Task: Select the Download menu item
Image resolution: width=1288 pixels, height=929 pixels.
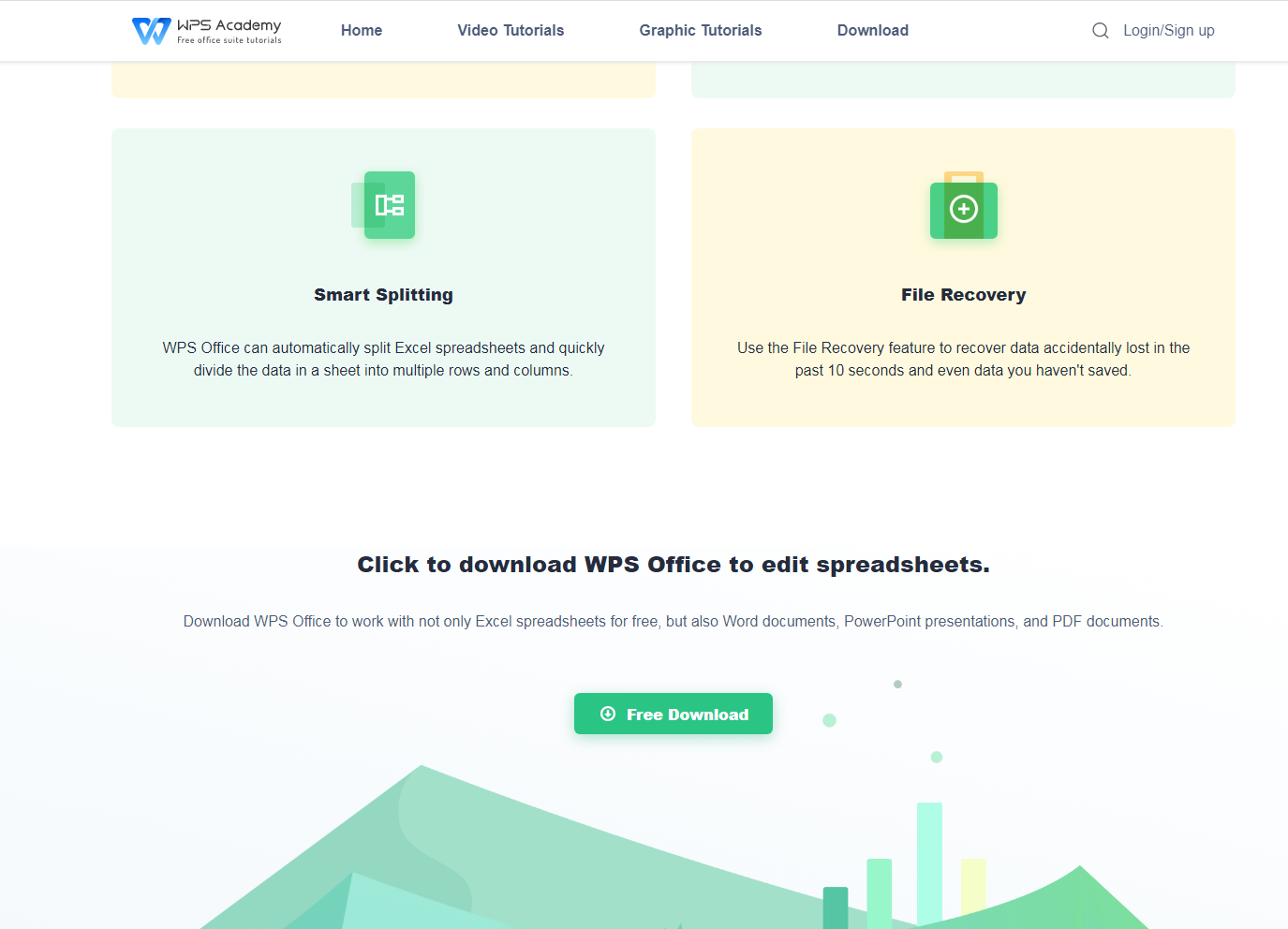Action: [x=873, y=31]
